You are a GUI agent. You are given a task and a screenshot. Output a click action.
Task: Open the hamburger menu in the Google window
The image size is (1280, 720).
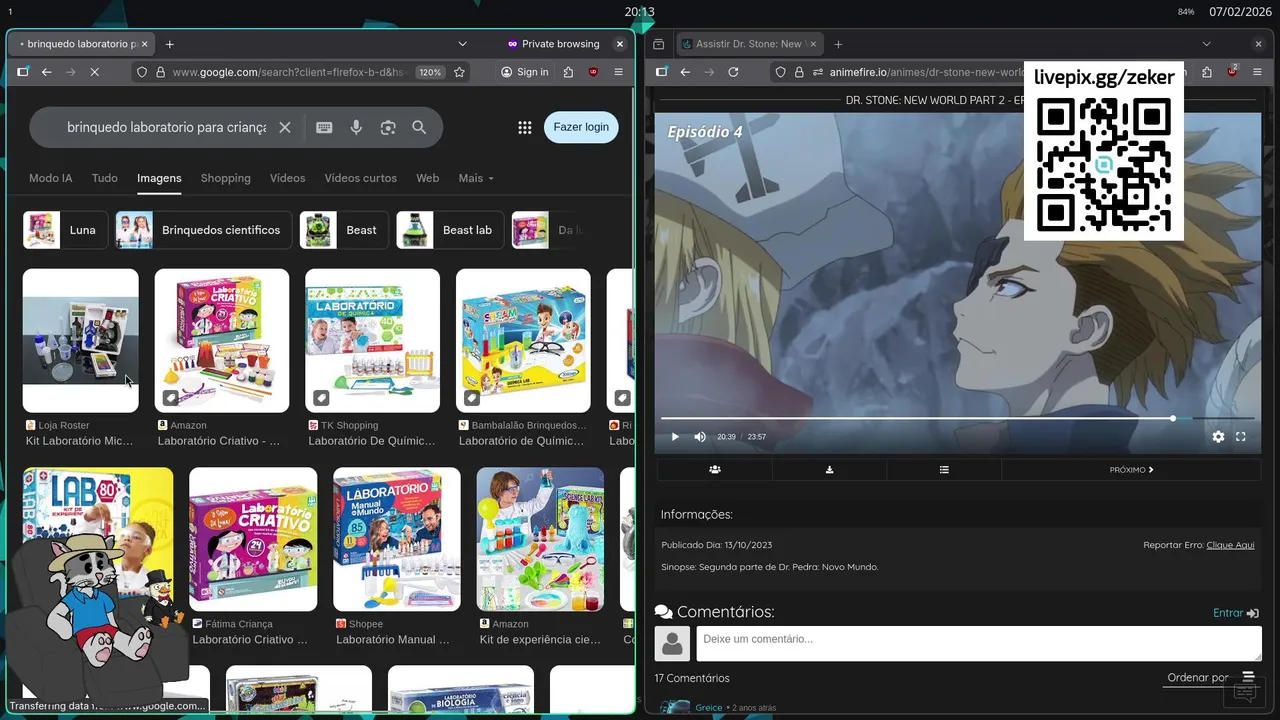coord(618,72)
